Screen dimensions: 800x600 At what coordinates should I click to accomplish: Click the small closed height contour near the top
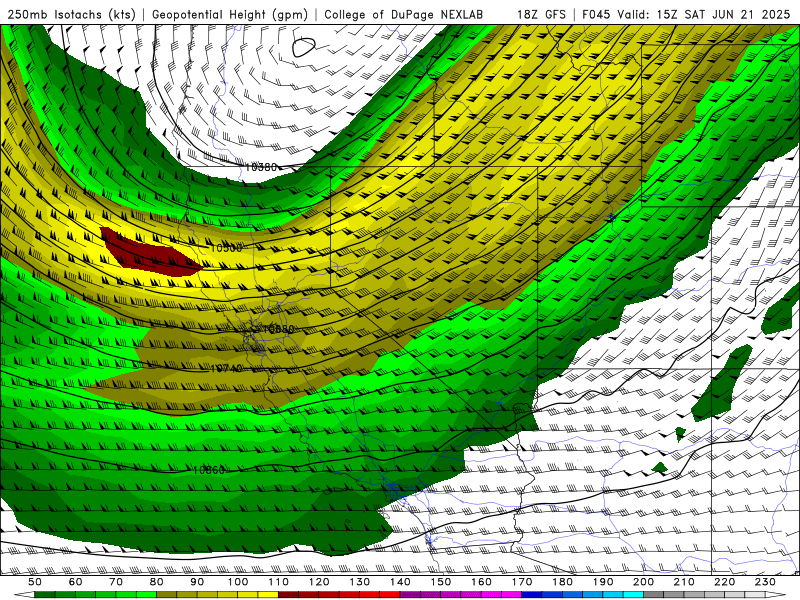tap(304, 47)
